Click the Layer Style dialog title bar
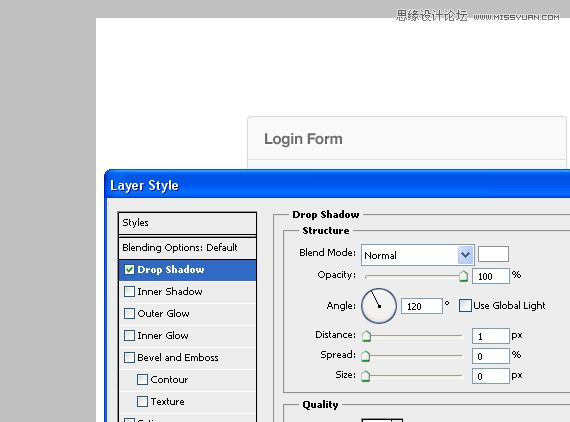Viewport: 570px width, 422px height. point(338,185)
